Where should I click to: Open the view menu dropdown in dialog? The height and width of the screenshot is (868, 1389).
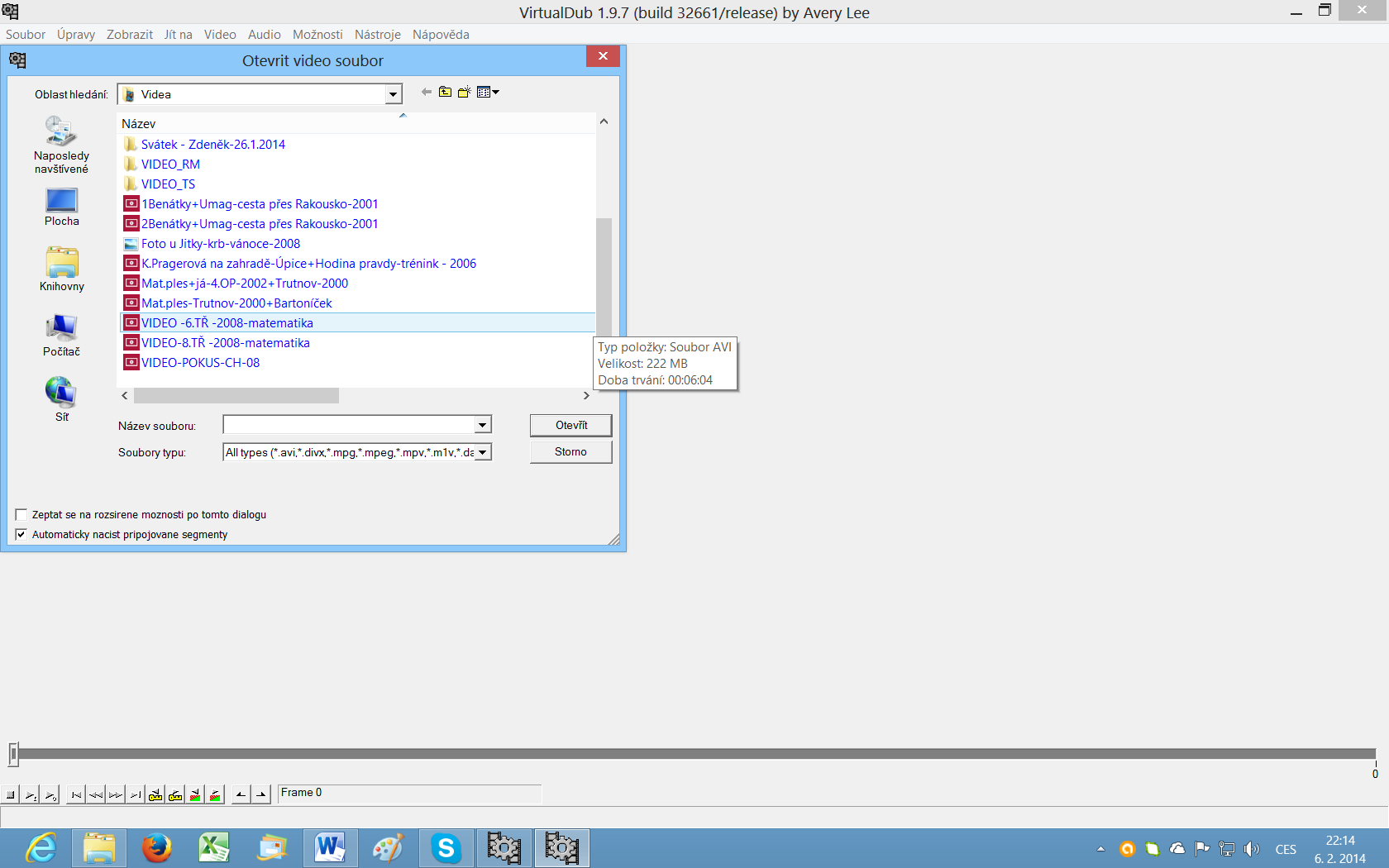(x=489, y=92)
